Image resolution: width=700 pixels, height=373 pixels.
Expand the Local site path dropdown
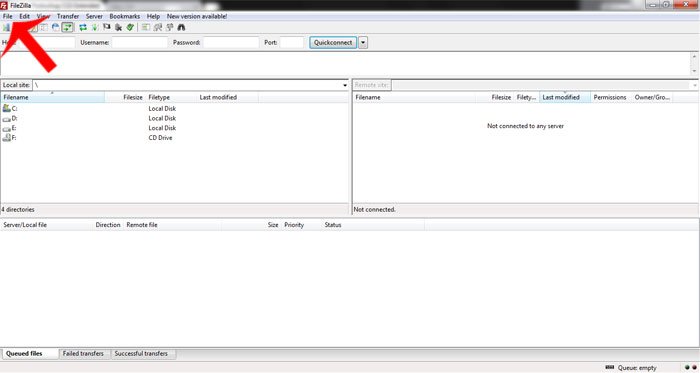point(345,85)
